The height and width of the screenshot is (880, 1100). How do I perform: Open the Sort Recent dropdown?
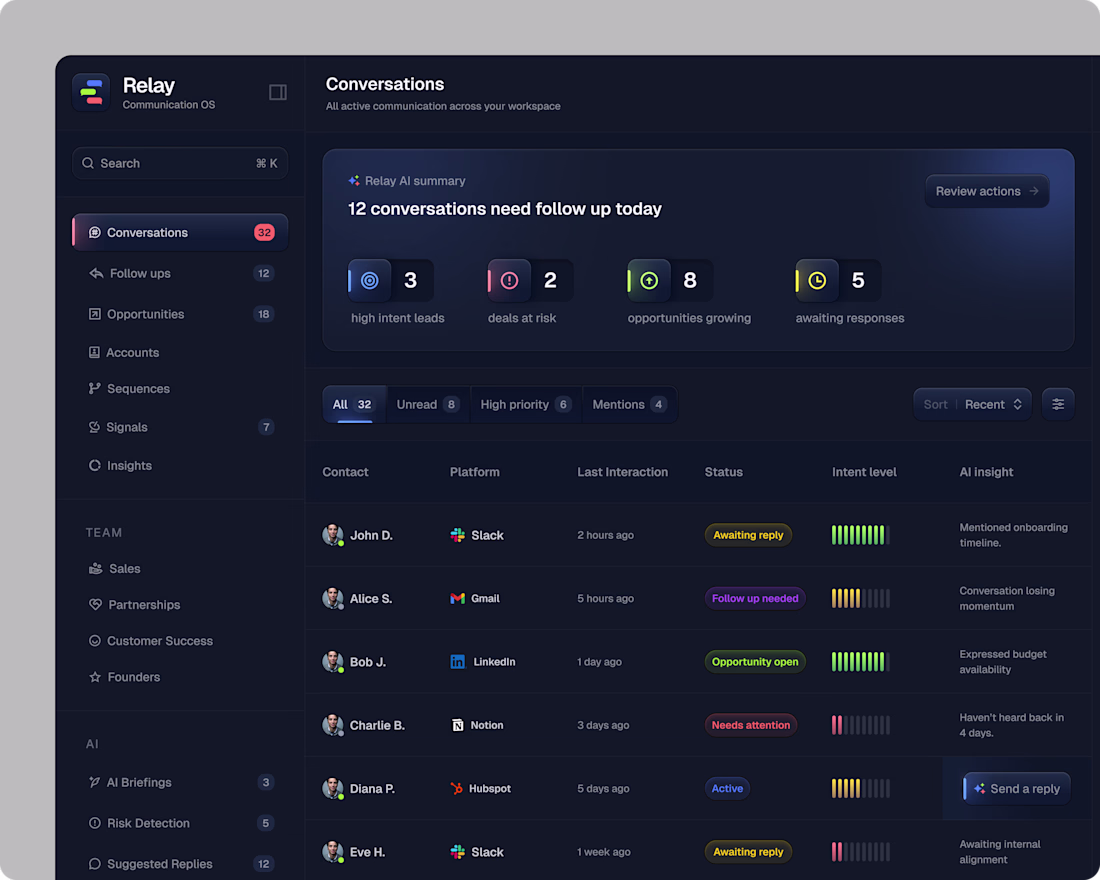point(972,404)
